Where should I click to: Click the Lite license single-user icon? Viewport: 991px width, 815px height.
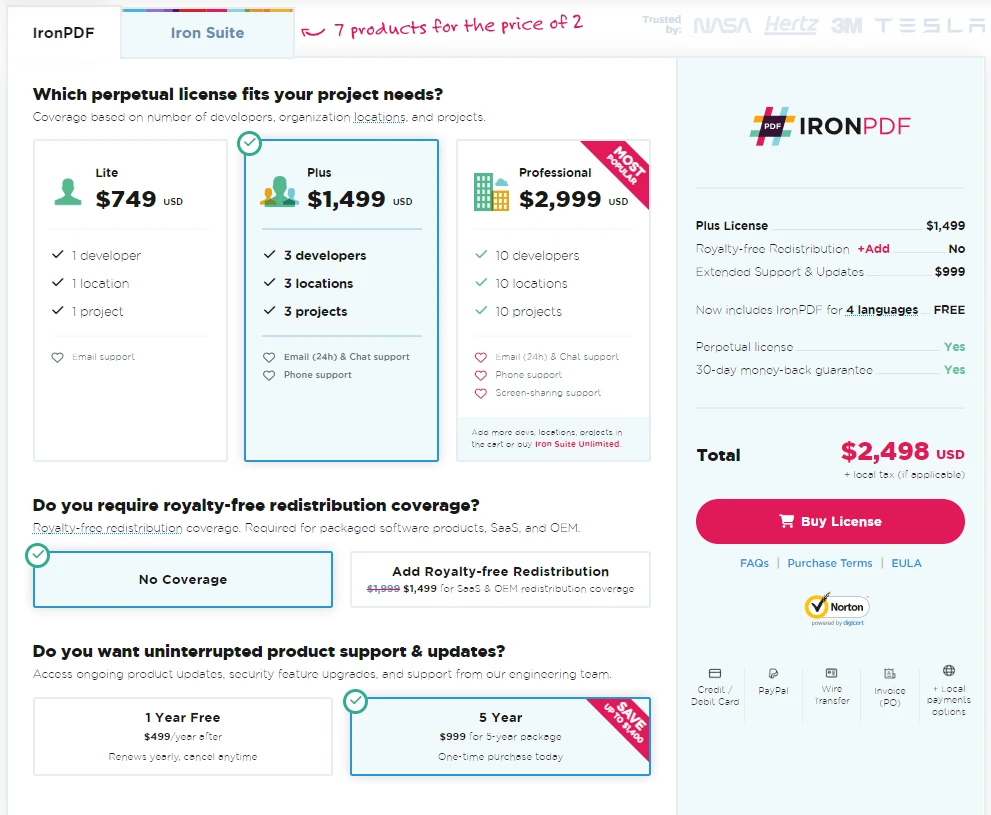(68, 191)
